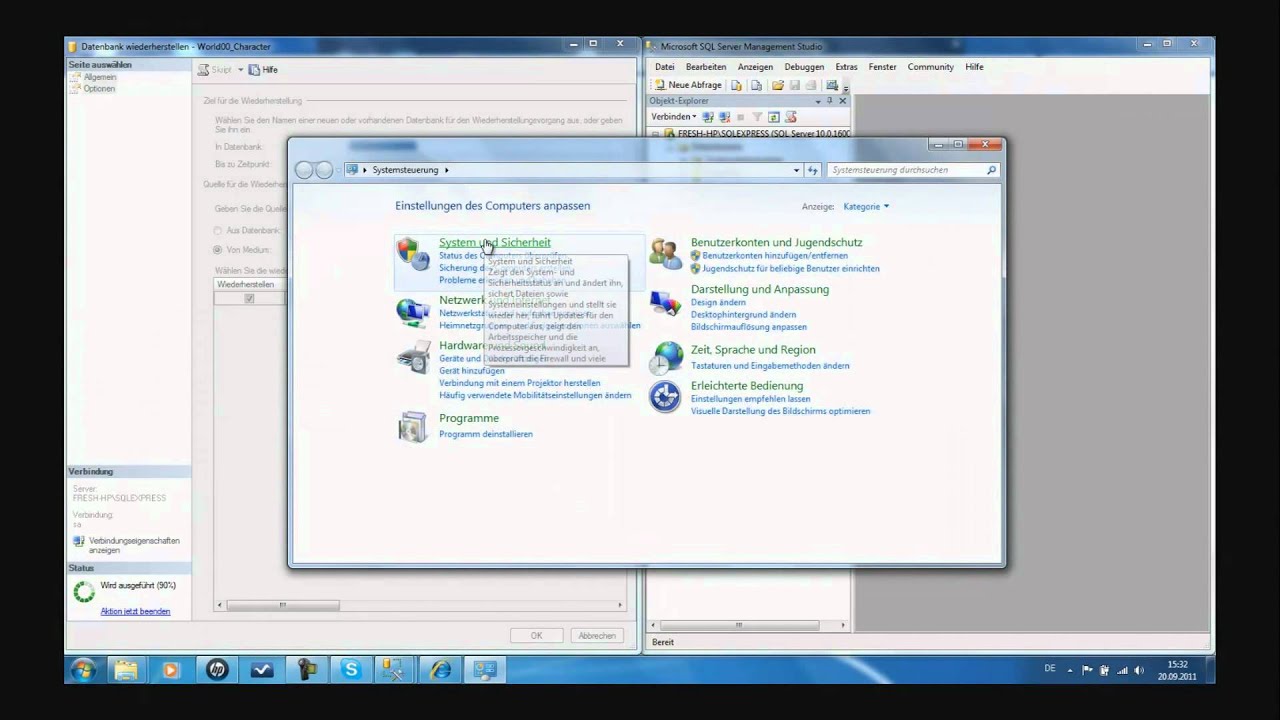Click the Erleichterte Bedienung icon
1280x720 pixels.
665,397
